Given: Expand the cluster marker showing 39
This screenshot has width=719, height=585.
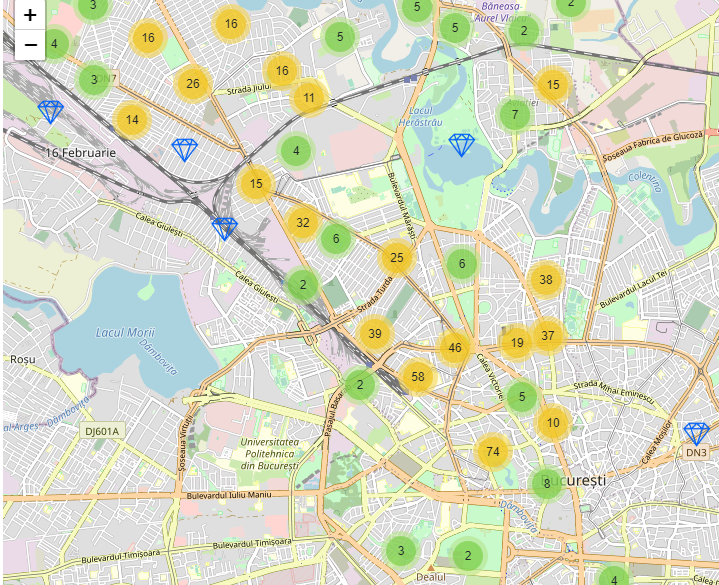Looking at the screenshot, I should tap(374, 334).
